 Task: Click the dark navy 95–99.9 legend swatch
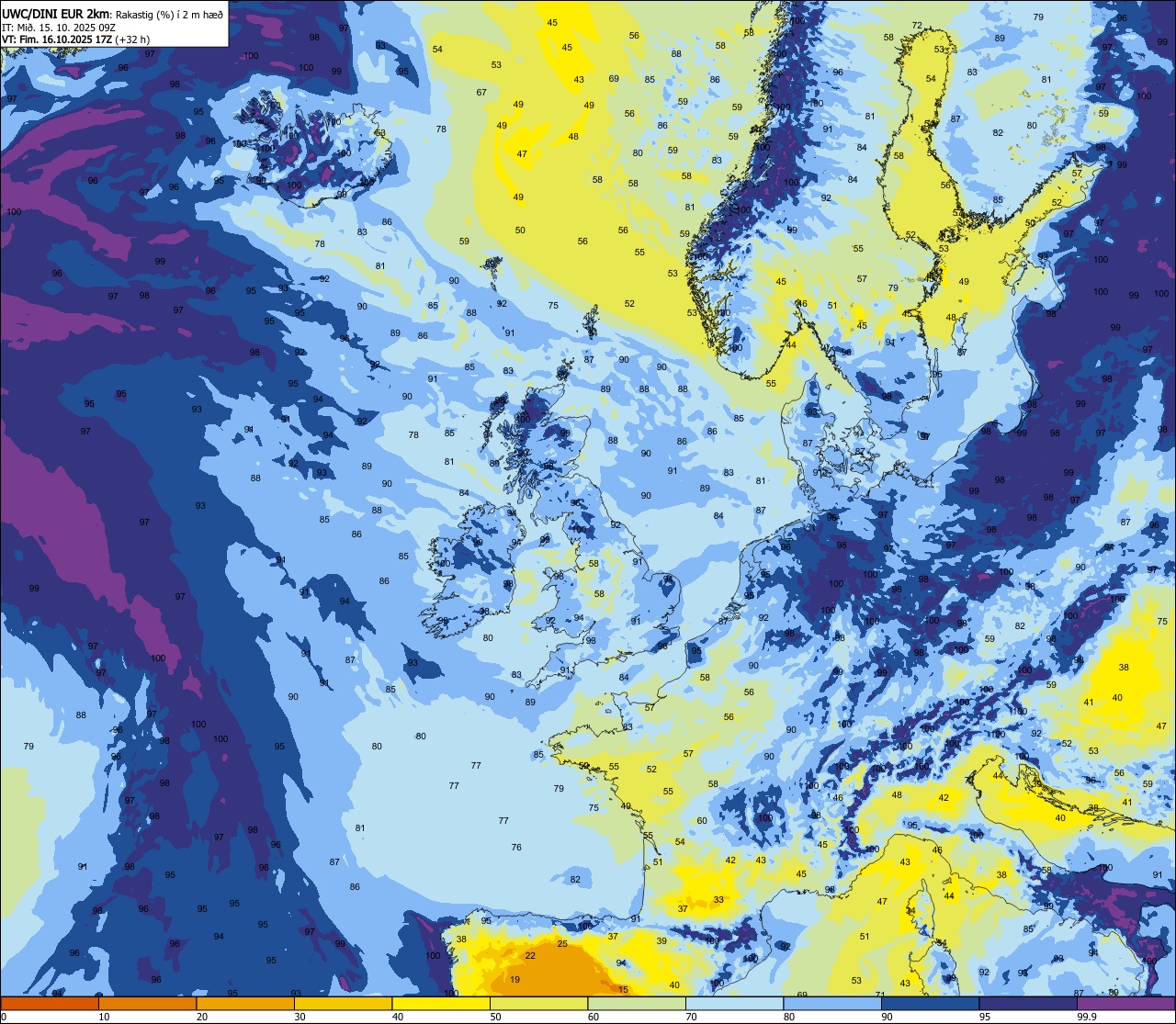tap(1028, 1003)
